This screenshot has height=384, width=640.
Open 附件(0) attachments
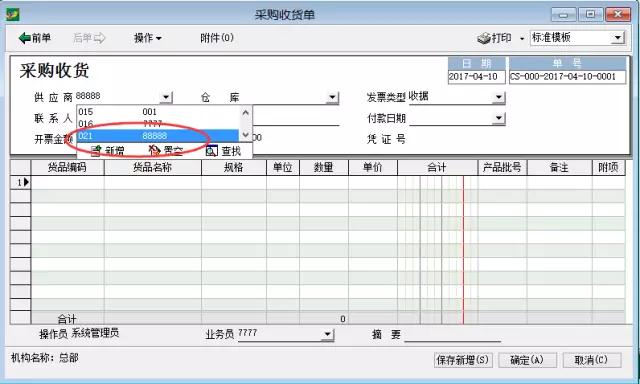click(217, 38)
